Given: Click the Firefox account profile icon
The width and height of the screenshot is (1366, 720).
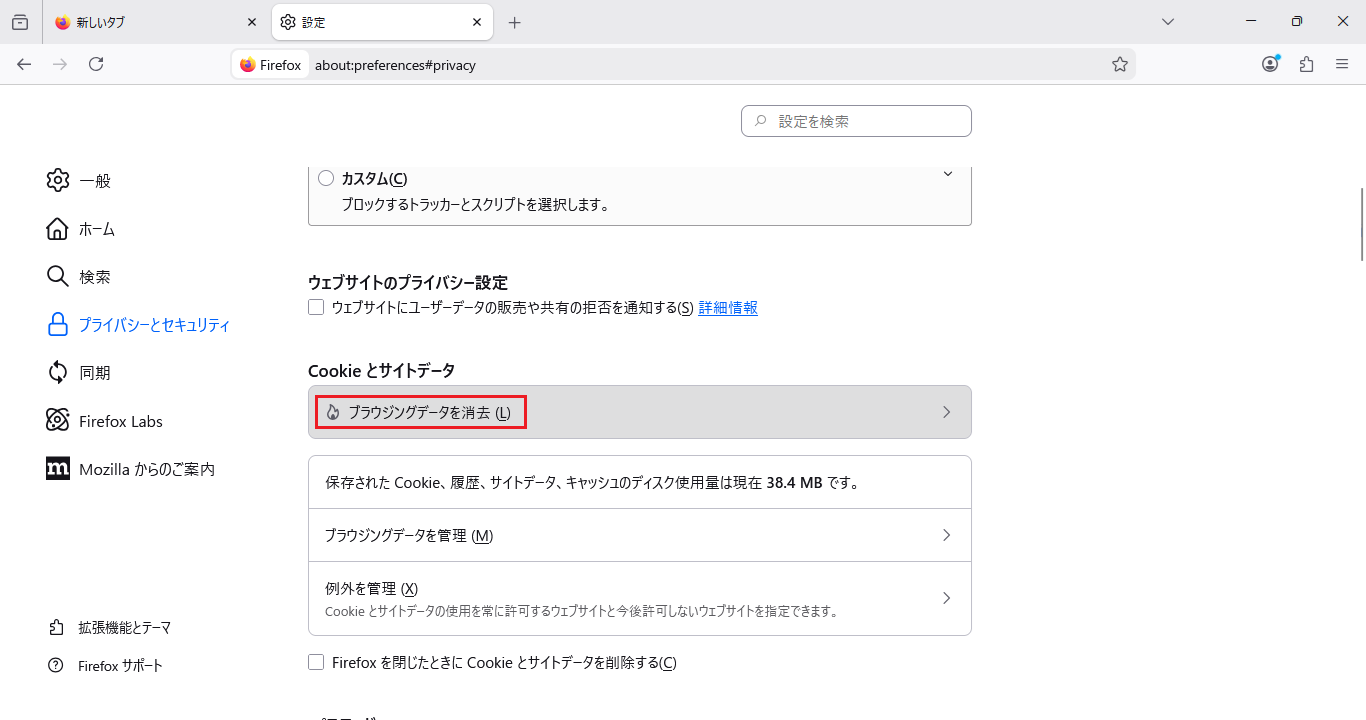Looking at the screenshot, I should click(x=1270, y=64).
